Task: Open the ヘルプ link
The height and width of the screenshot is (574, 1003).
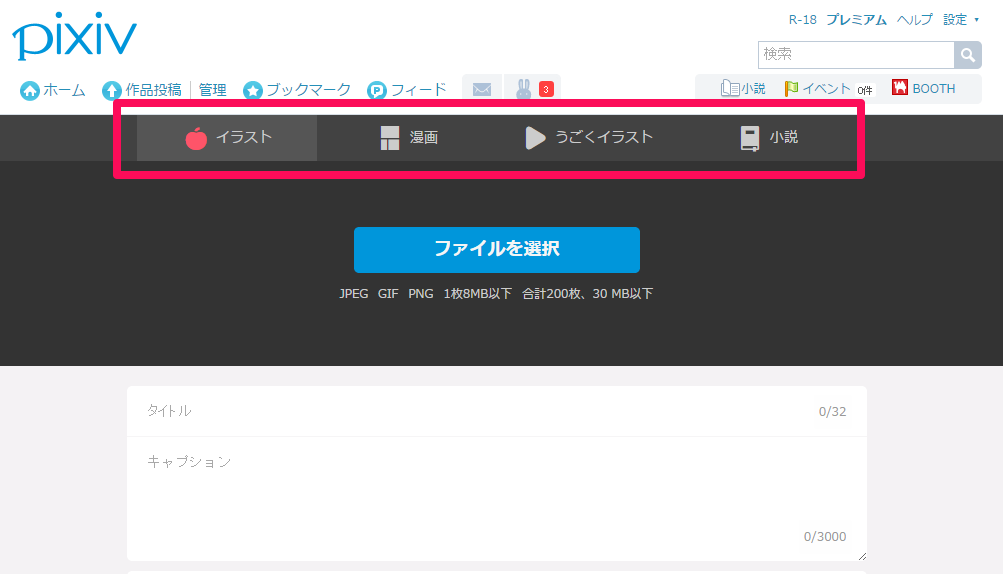Action: coord(914,20)
